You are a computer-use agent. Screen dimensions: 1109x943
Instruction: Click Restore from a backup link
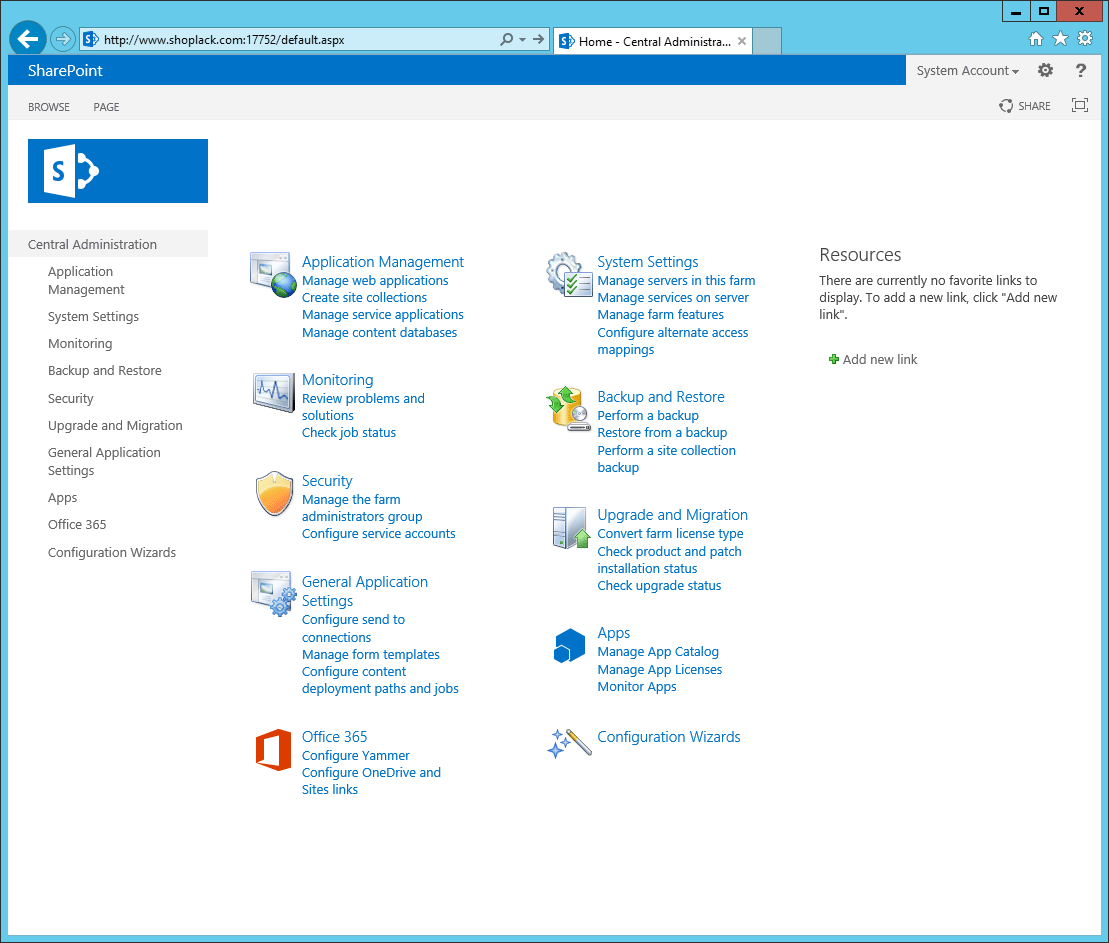click(662, 432)
